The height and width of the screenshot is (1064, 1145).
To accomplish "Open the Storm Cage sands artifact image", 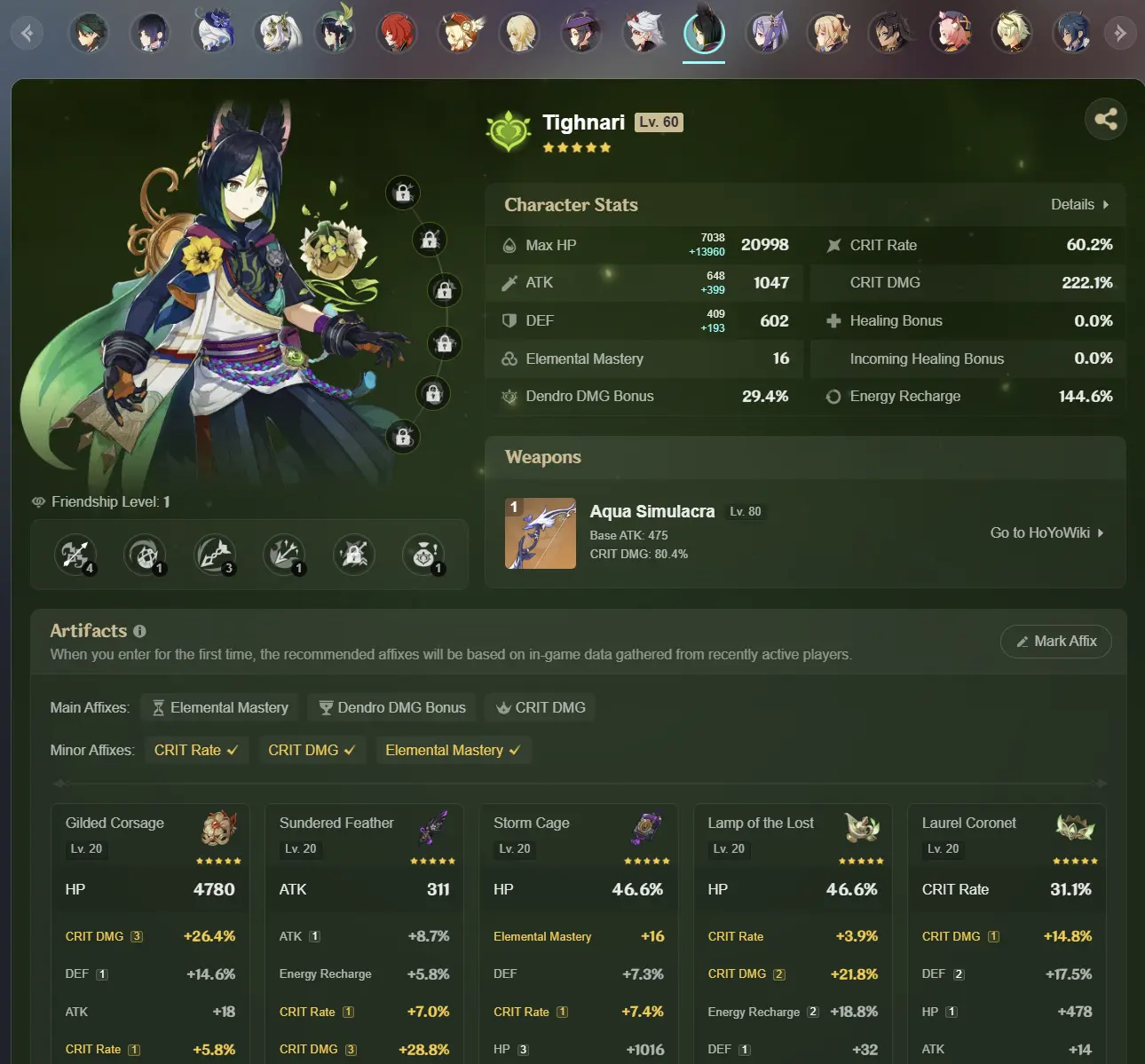I will 647,828.
